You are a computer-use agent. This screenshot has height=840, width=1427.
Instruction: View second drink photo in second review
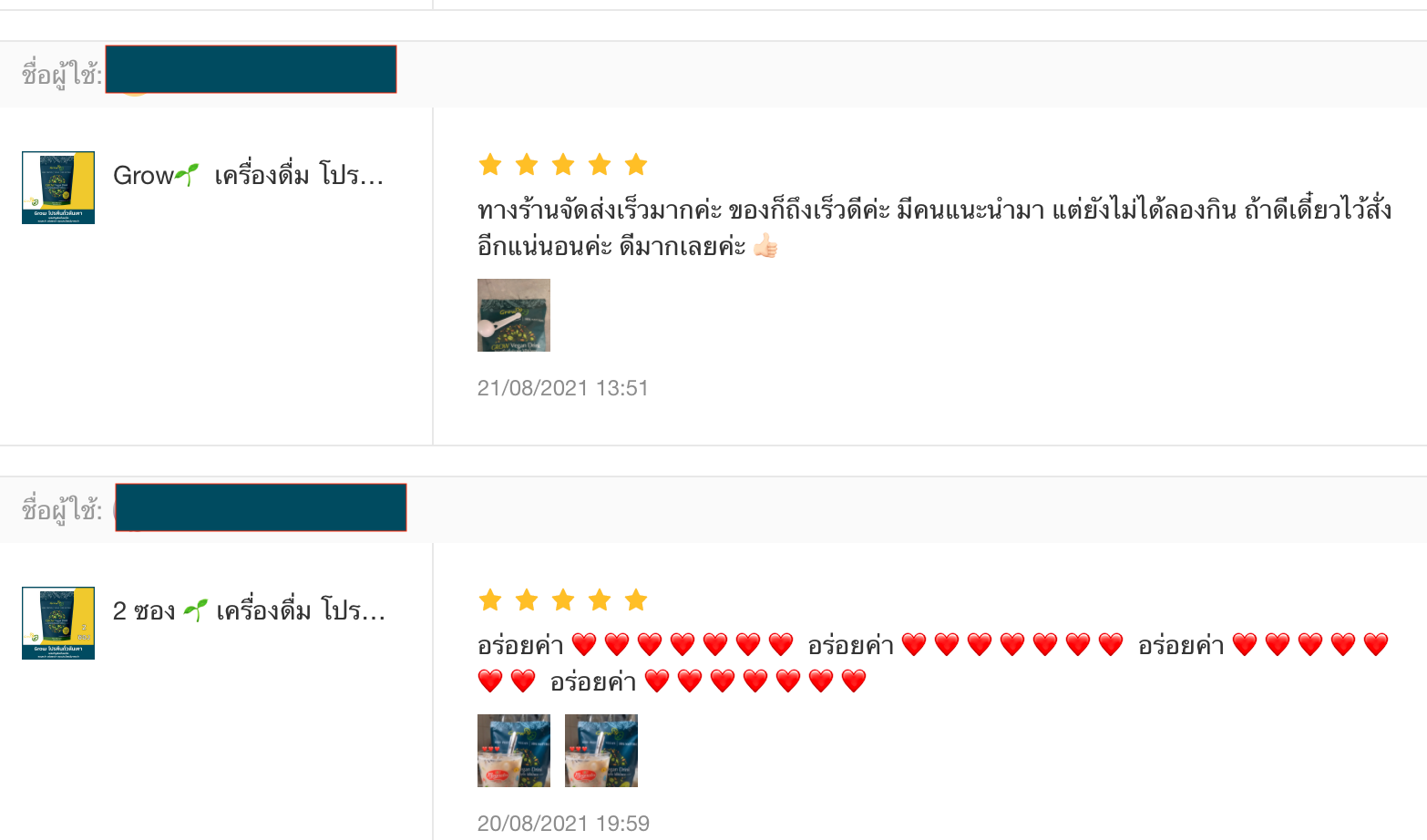point(601,751)
